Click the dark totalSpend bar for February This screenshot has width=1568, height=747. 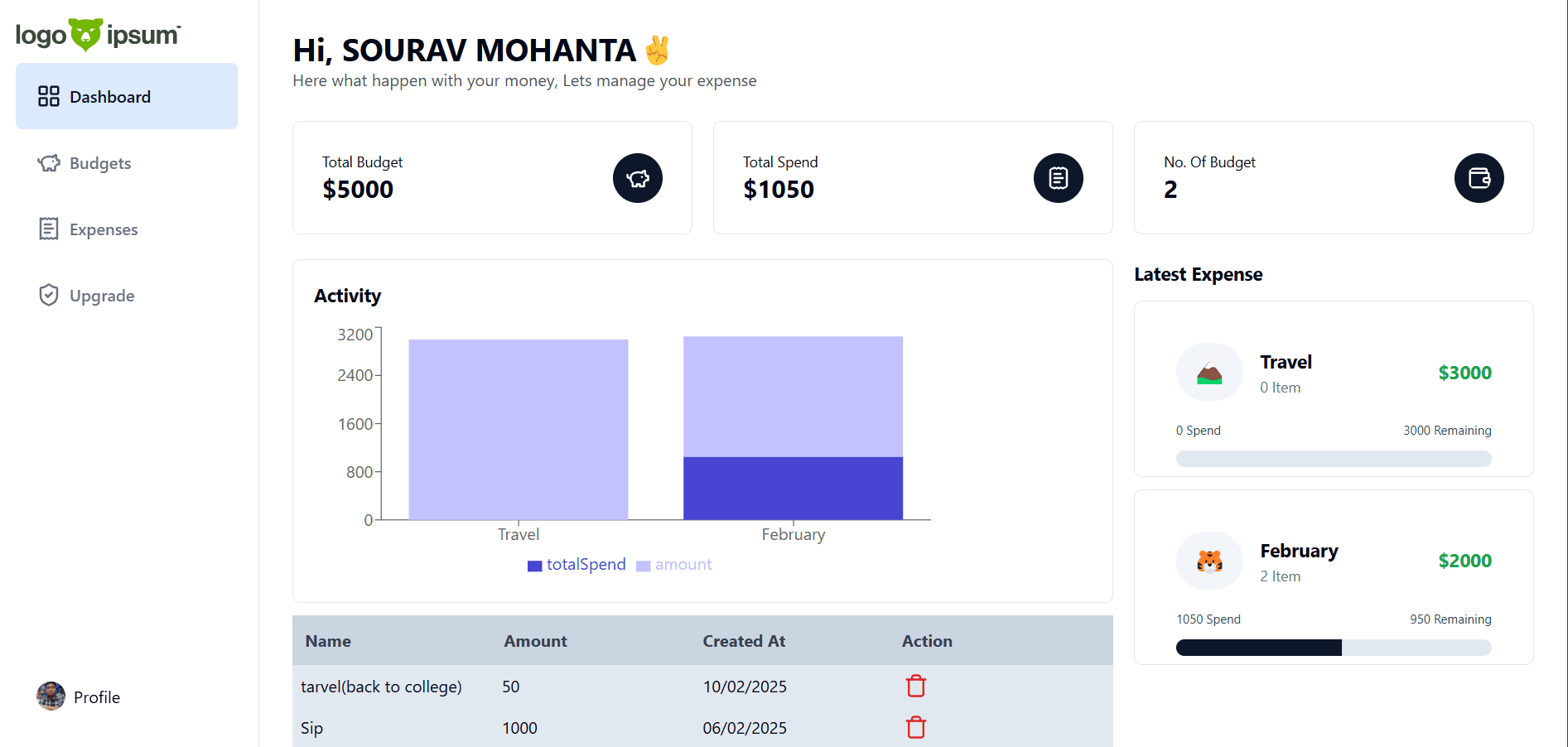click(x=793, y=489)
